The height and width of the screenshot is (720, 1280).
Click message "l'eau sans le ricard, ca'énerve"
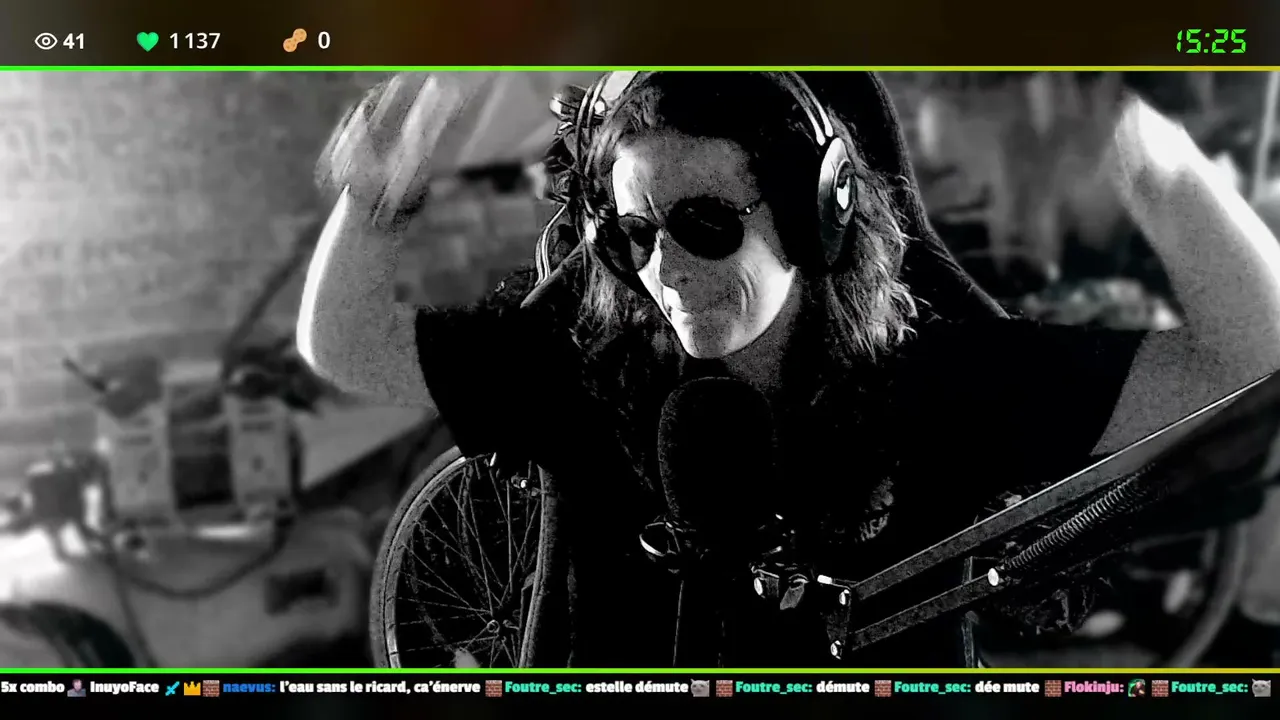[380, 688]
